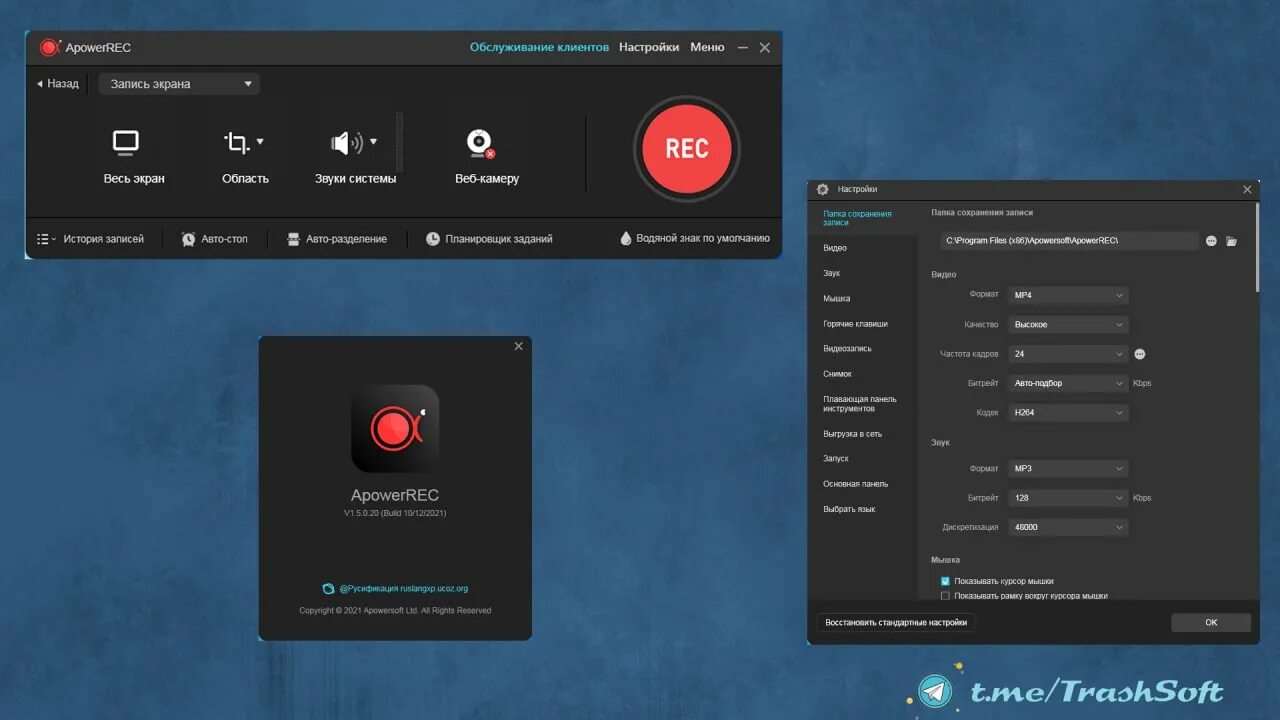Select the Папка сохранения записи settings tab

pos(863,218)
